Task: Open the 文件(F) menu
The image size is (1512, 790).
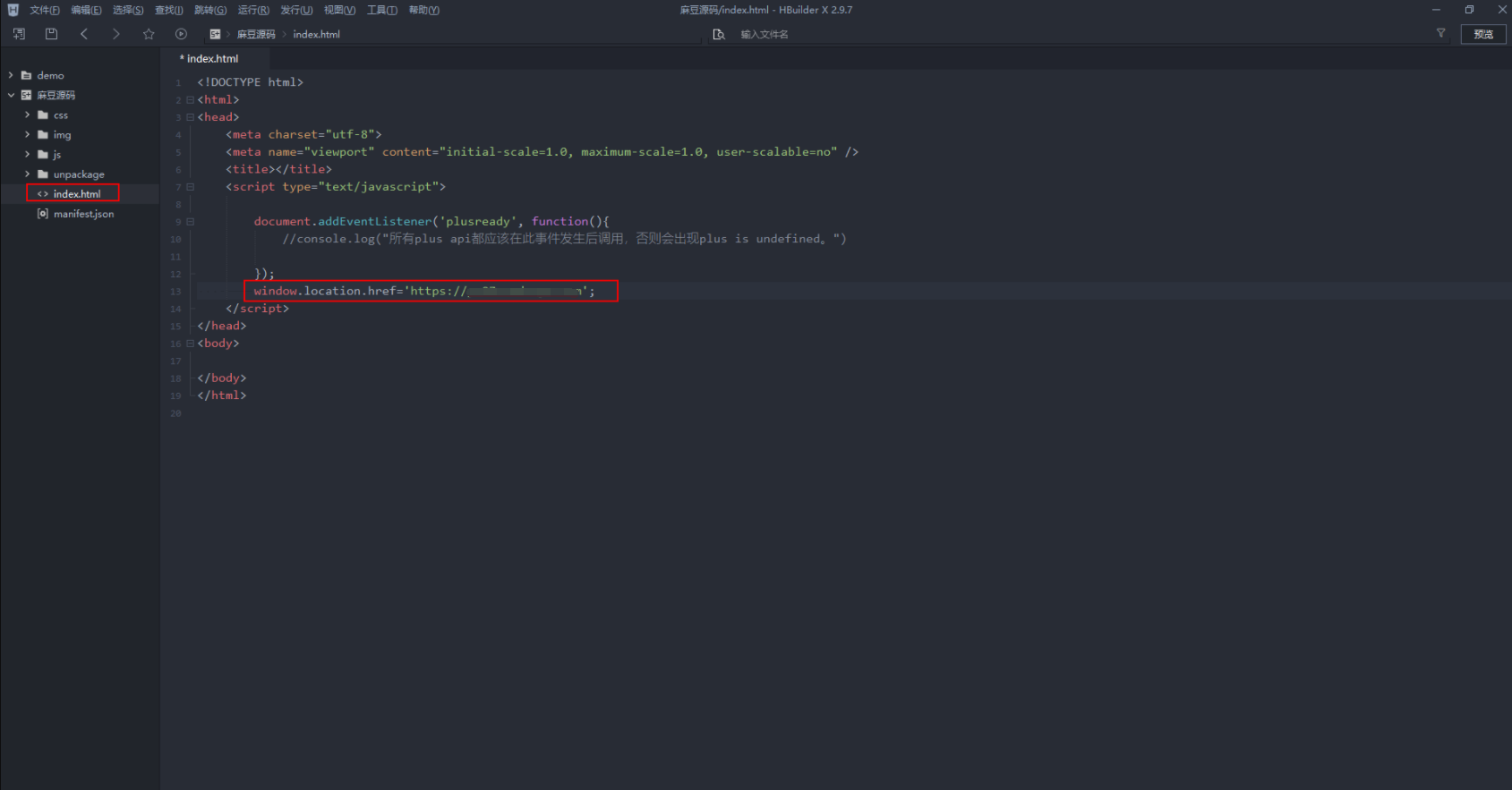Action: pyautogui.click(x=44, y=10)
